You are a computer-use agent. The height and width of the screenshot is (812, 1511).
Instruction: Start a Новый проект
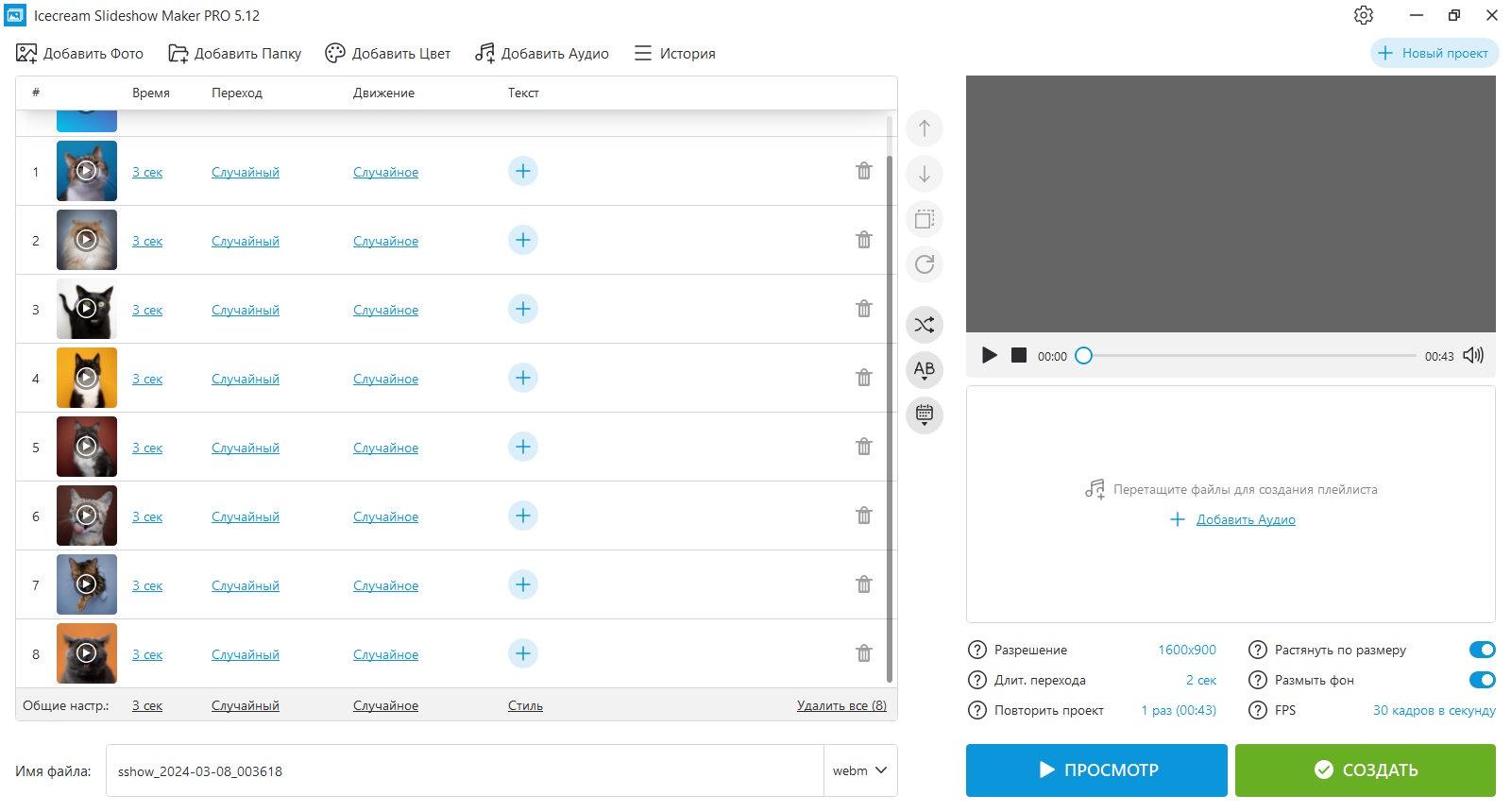[x=1434, y=53]
